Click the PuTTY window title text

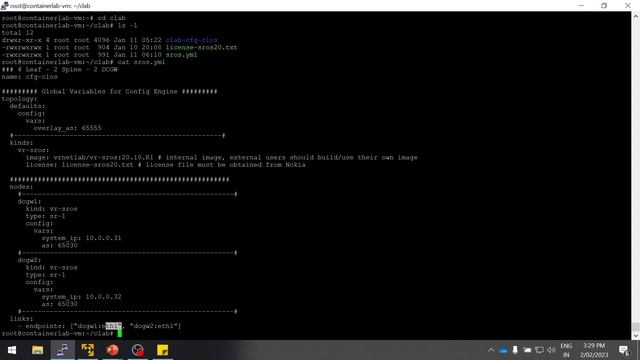click(x=50, y=6)
